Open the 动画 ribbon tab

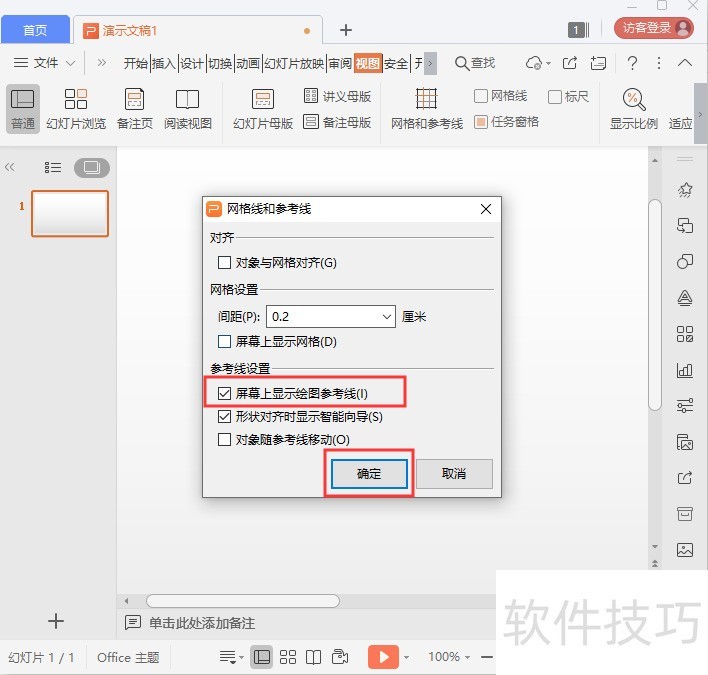[248, 63]
